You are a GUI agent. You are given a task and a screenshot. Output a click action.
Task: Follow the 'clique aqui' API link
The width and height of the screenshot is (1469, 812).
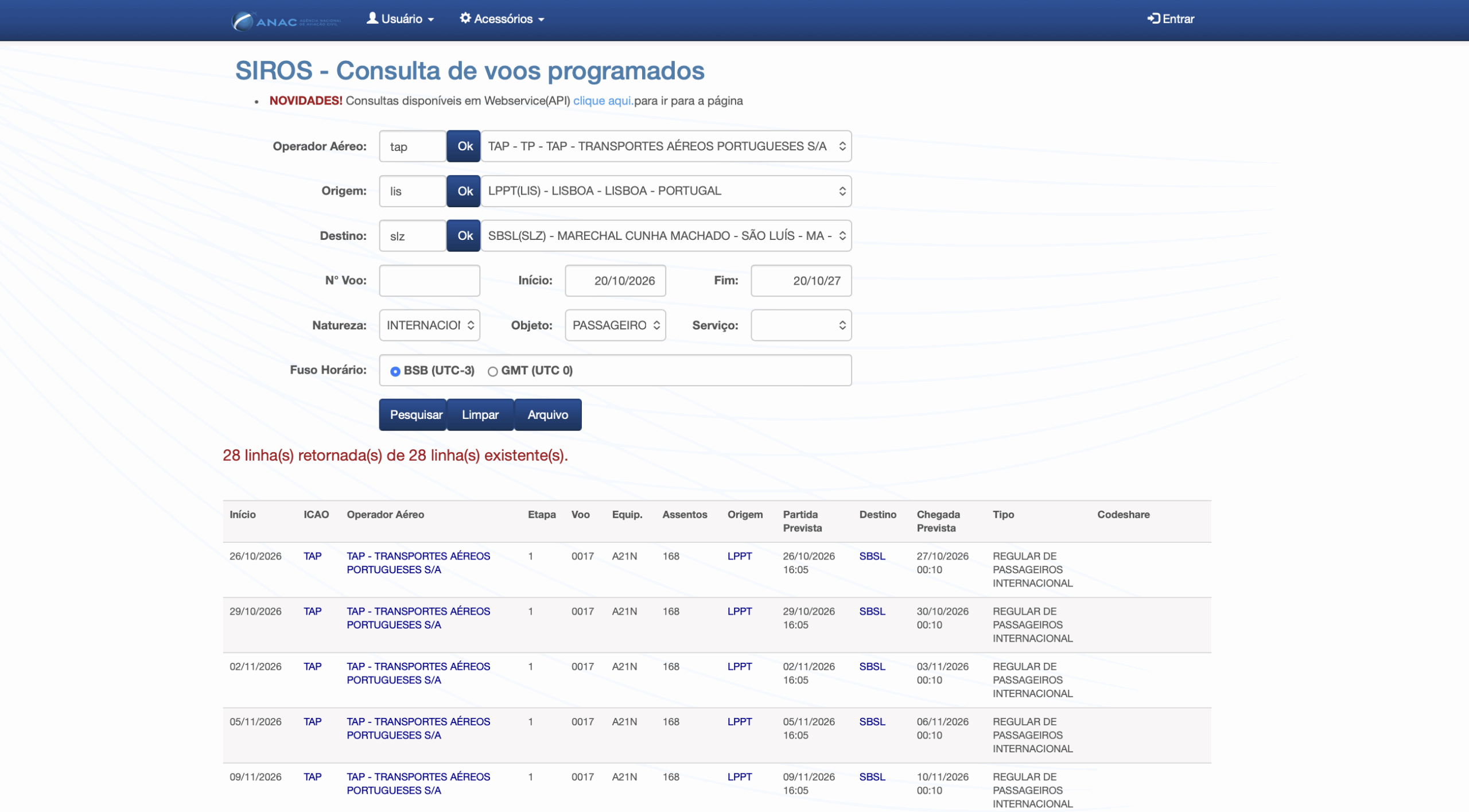point(603,101)
